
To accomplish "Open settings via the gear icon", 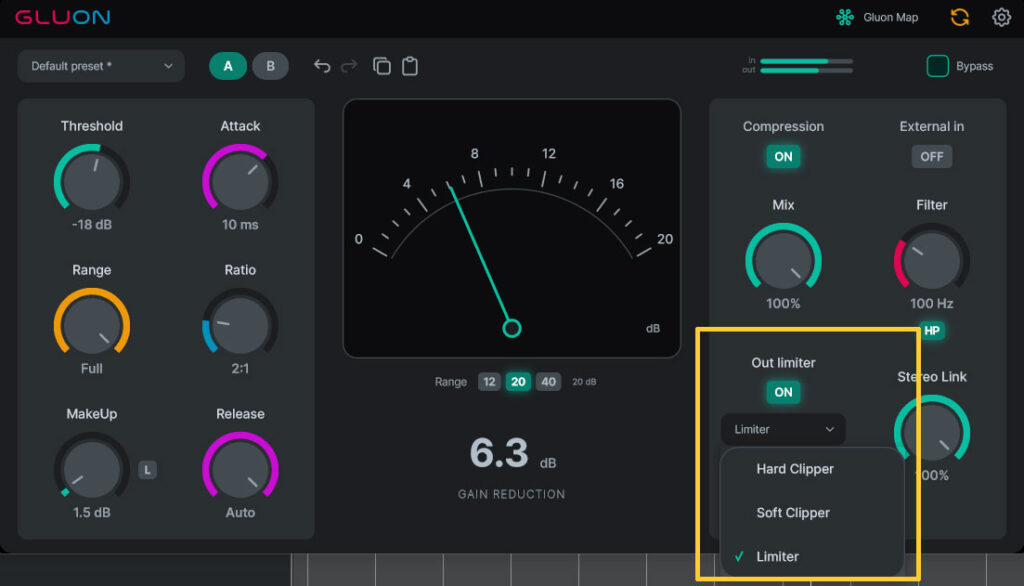I will pyautogui.click(x=1001, y=18).
